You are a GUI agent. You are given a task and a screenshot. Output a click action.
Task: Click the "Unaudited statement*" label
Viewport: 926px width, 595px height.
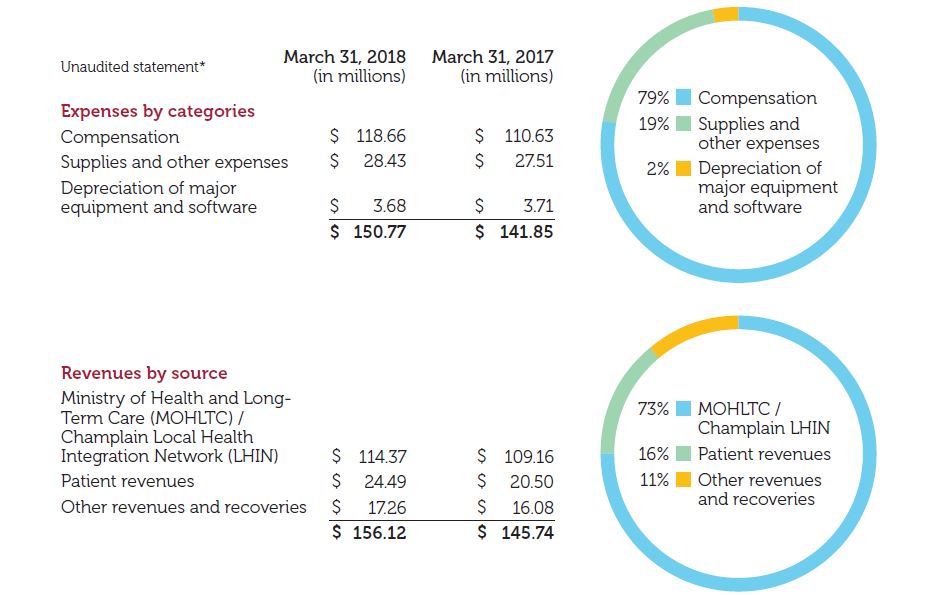pyautogui.click(x=133, y=67)
